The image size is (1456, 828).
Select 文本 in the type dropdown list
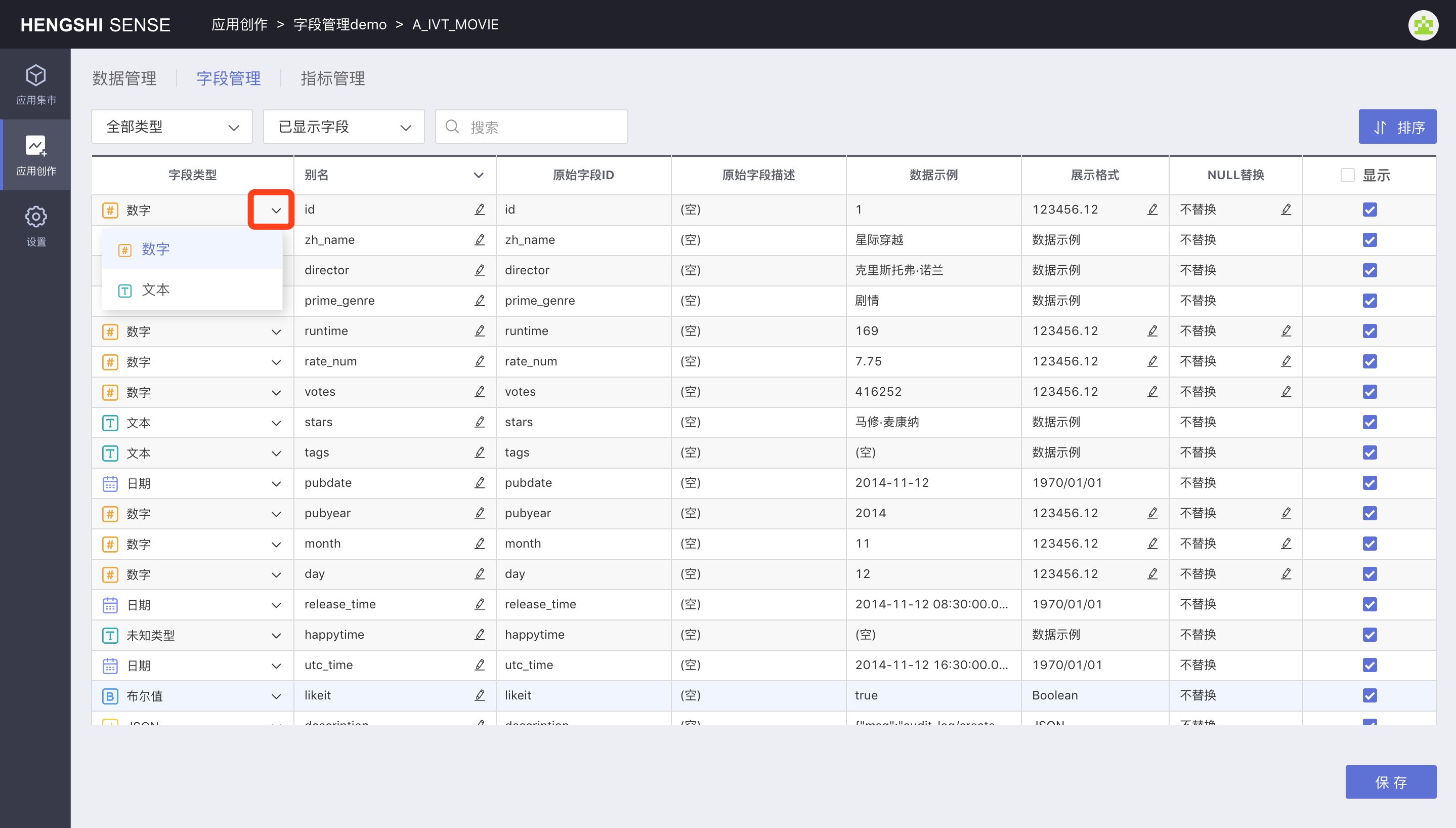pos(192,290)
